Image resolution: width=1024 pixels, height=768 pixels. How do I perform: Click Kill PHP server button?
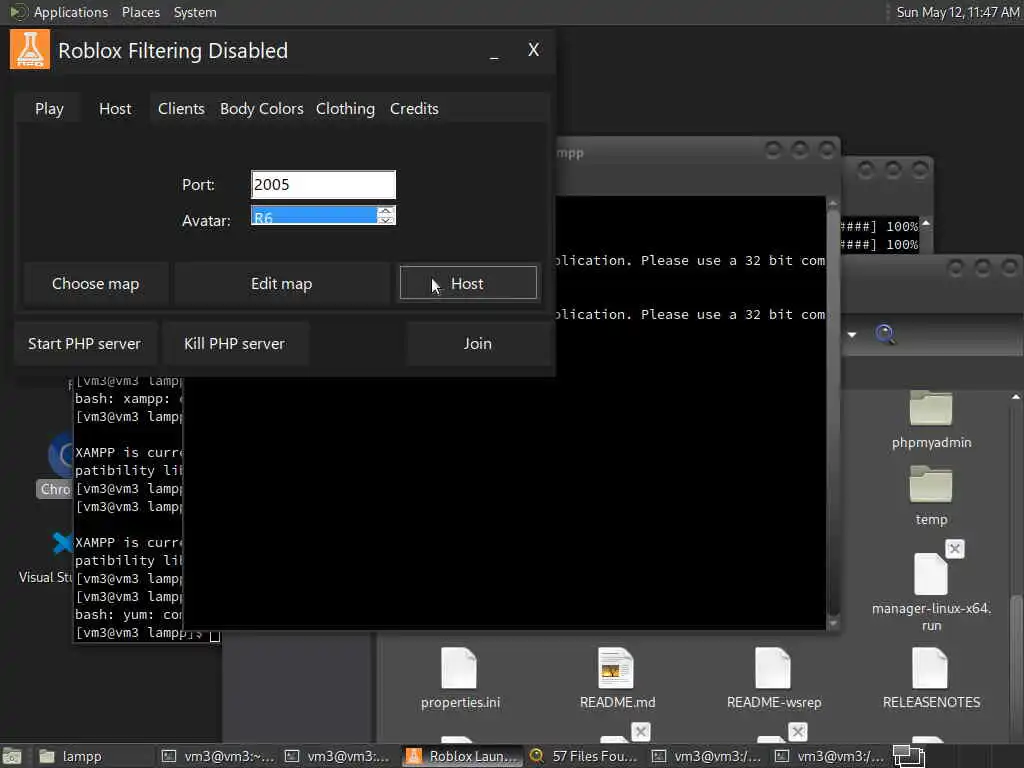[x=234, y=344]
